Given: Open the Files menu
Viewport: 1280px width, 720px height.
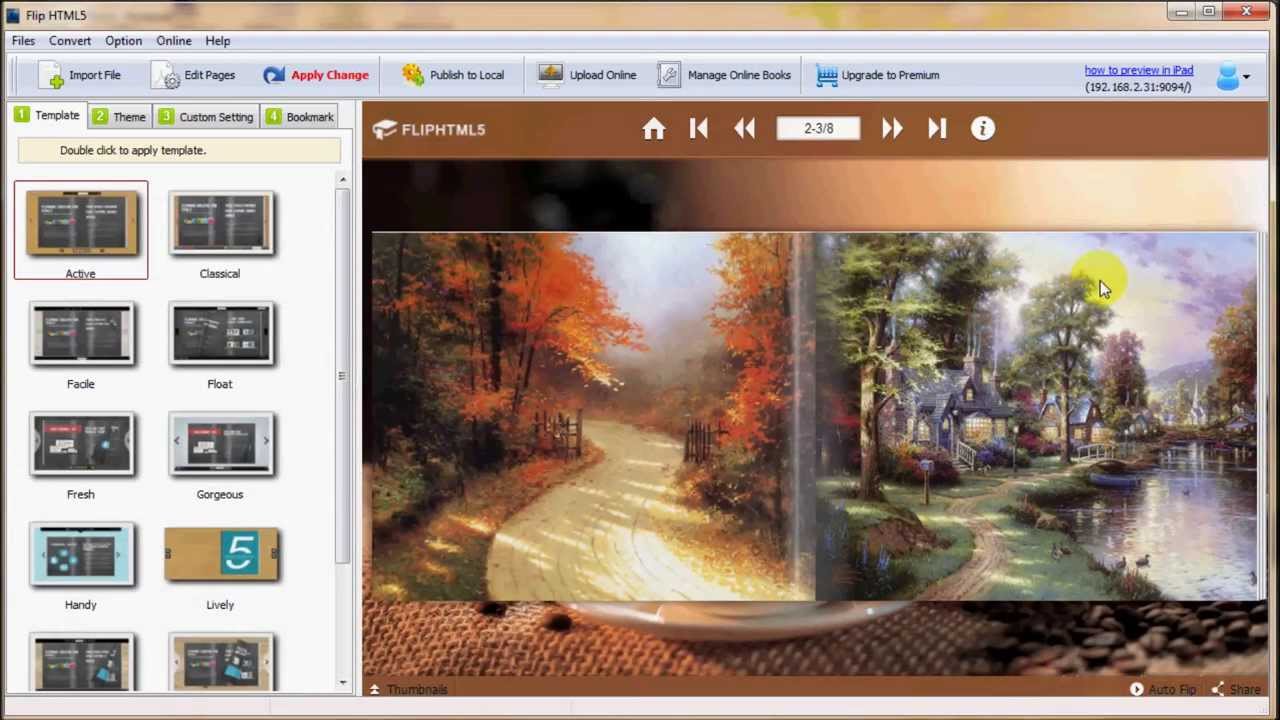Looking at the screenshot, I should coord(23,41).
